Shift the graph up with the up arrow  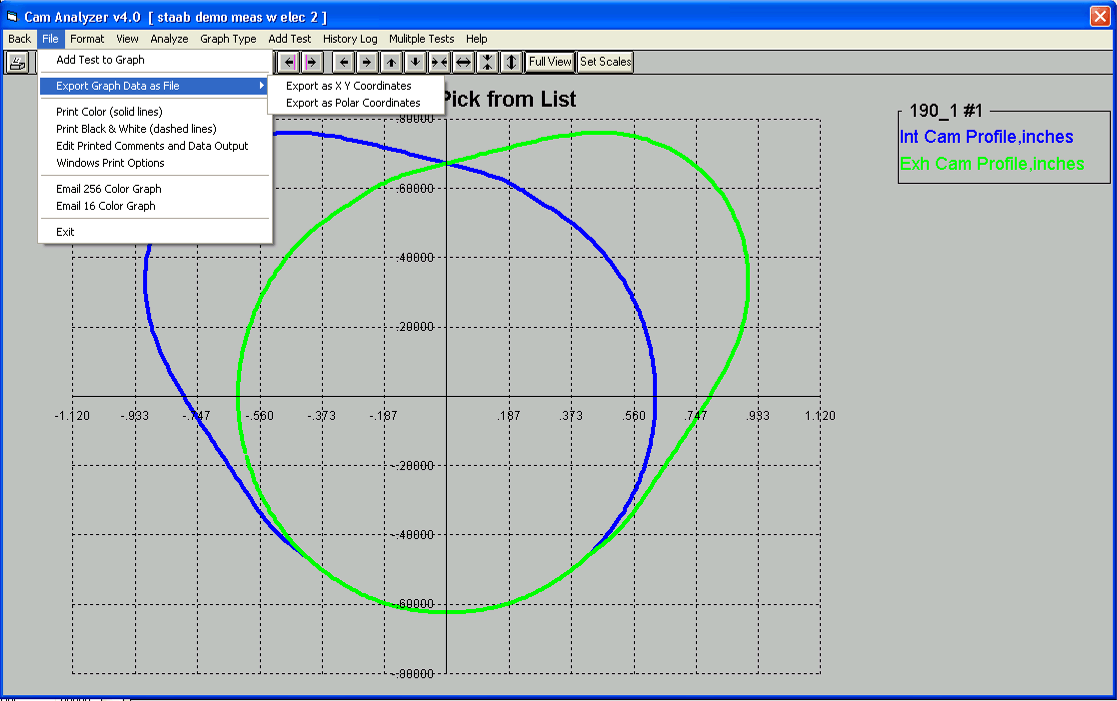392,62
